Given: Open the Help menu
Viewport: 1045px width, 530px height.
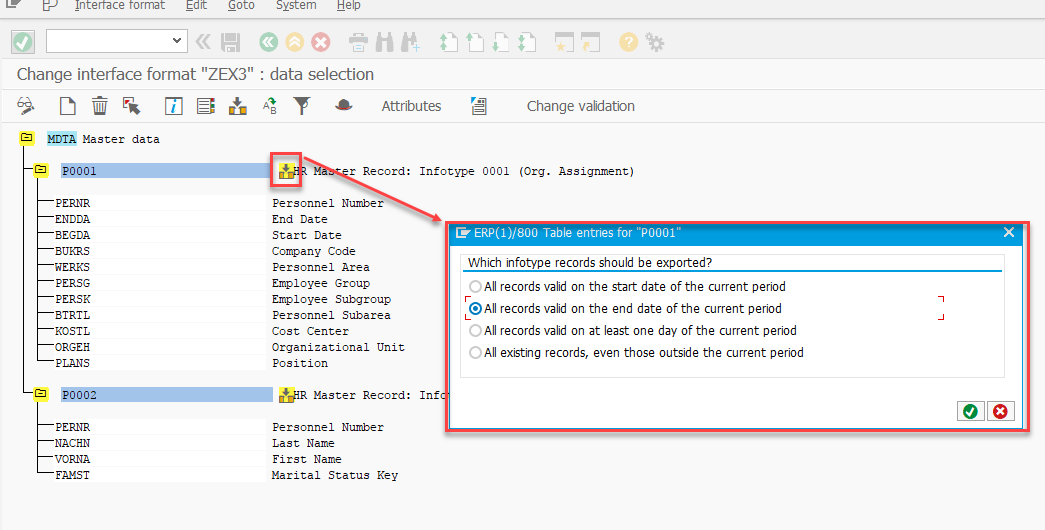Looking at the screenshot, I should point(349,5).
